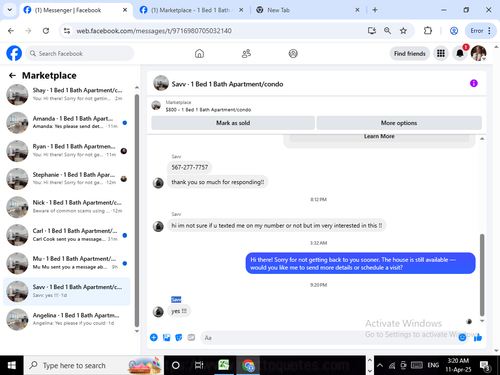This screenshot has height=375, width=500.
Task: Open the Nick conversation
Action: (67, 207)
